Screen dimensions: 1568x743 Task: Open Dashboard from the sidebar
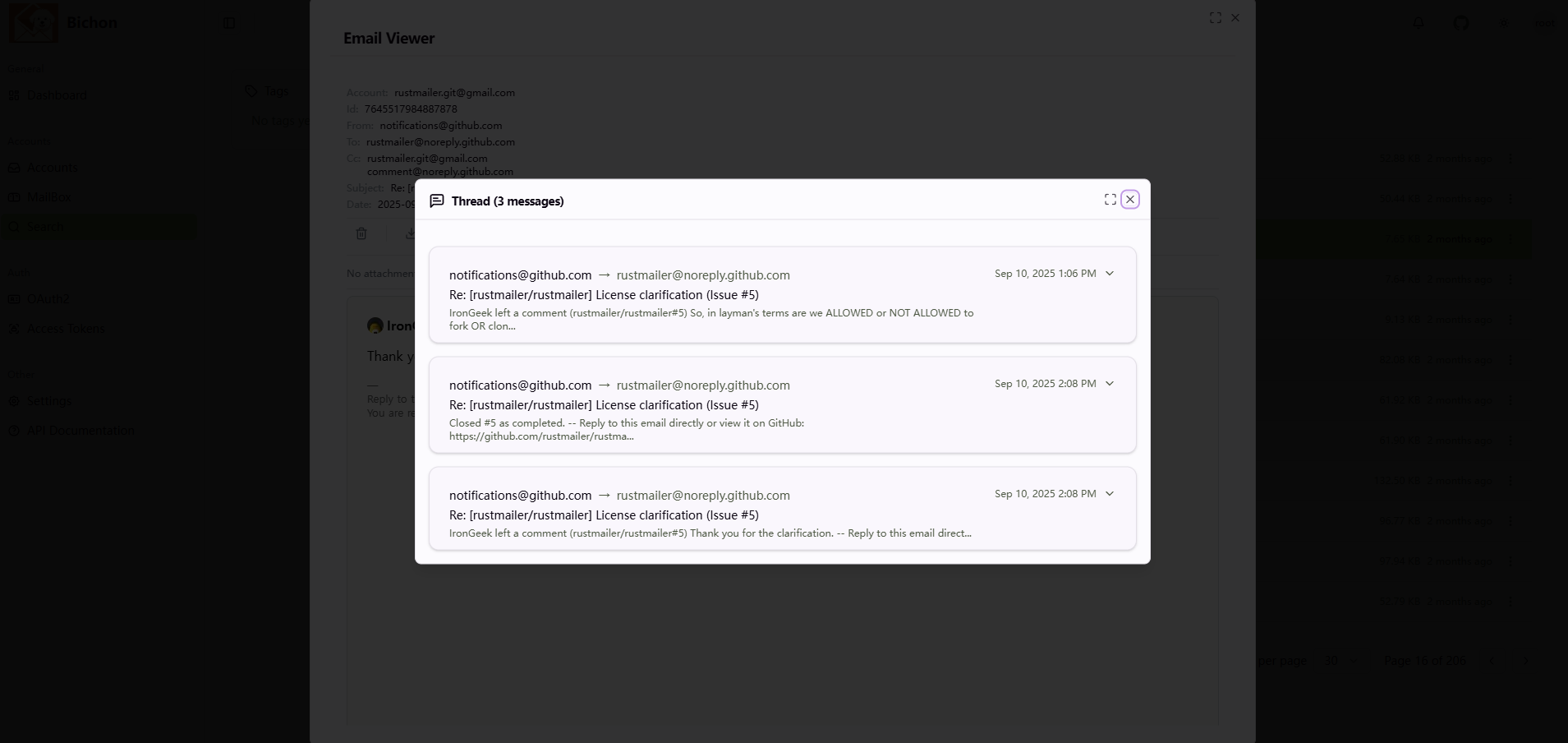tap(57, 95)
